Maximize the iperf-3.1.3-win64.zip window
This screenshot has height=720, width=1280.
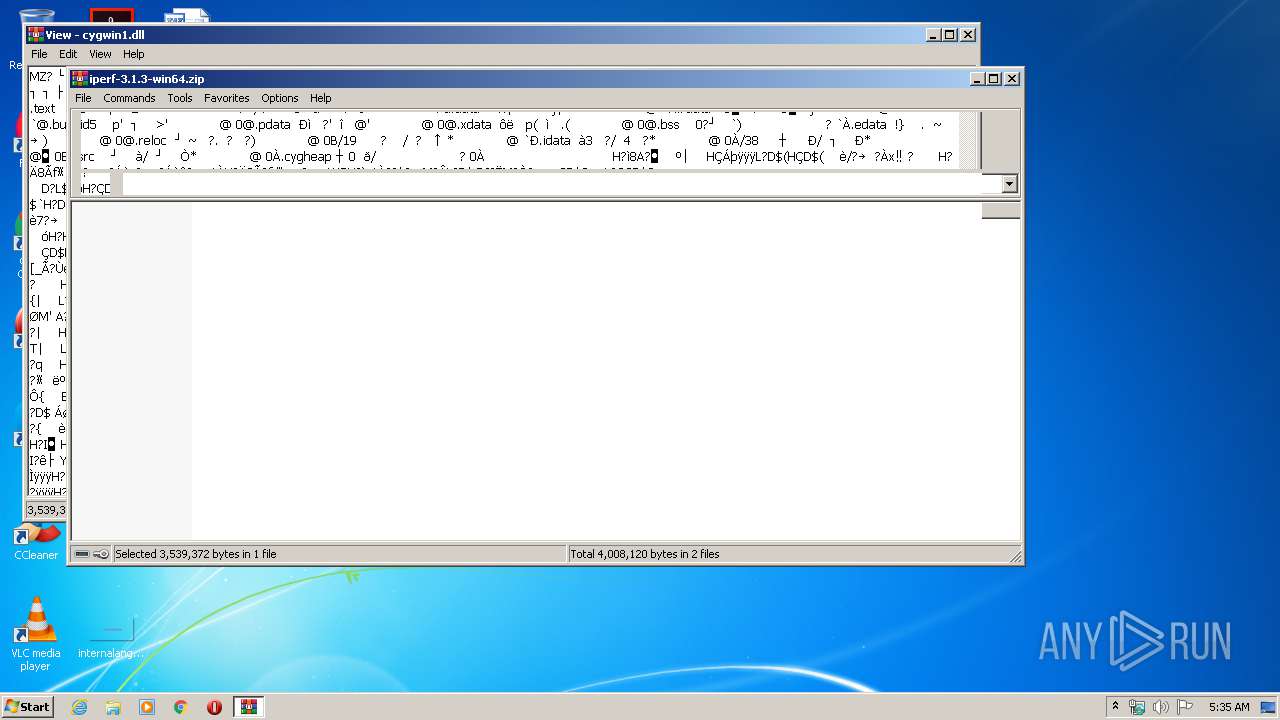pyautogui.click(x=994, y=78)
